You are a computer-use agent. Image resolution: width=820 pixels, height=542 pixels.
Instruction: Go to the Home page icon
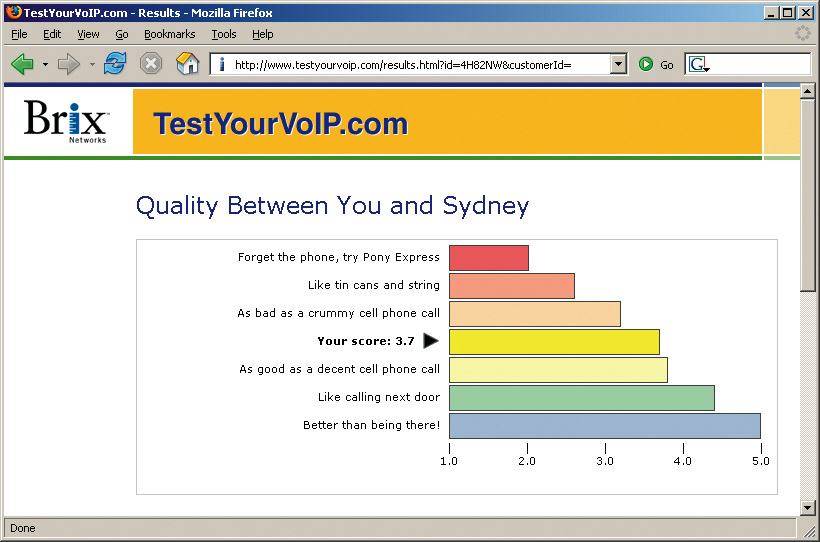(187, 64)
